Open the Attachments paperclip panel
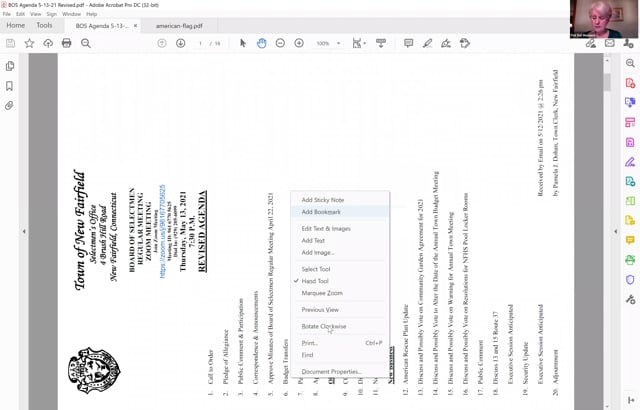 (10, 106)
